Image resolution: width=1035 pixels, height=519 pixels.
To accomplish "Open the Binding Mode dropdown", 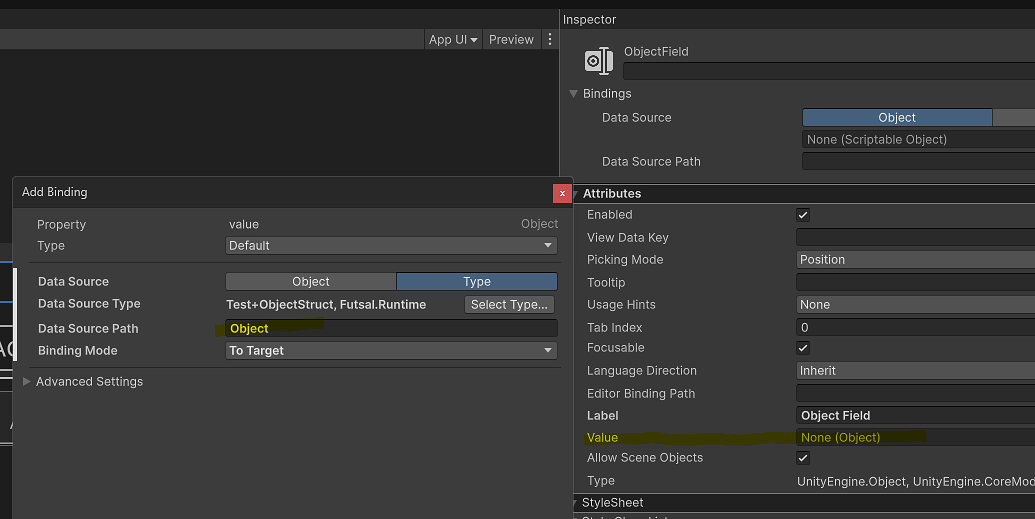I will coord(391,351).
